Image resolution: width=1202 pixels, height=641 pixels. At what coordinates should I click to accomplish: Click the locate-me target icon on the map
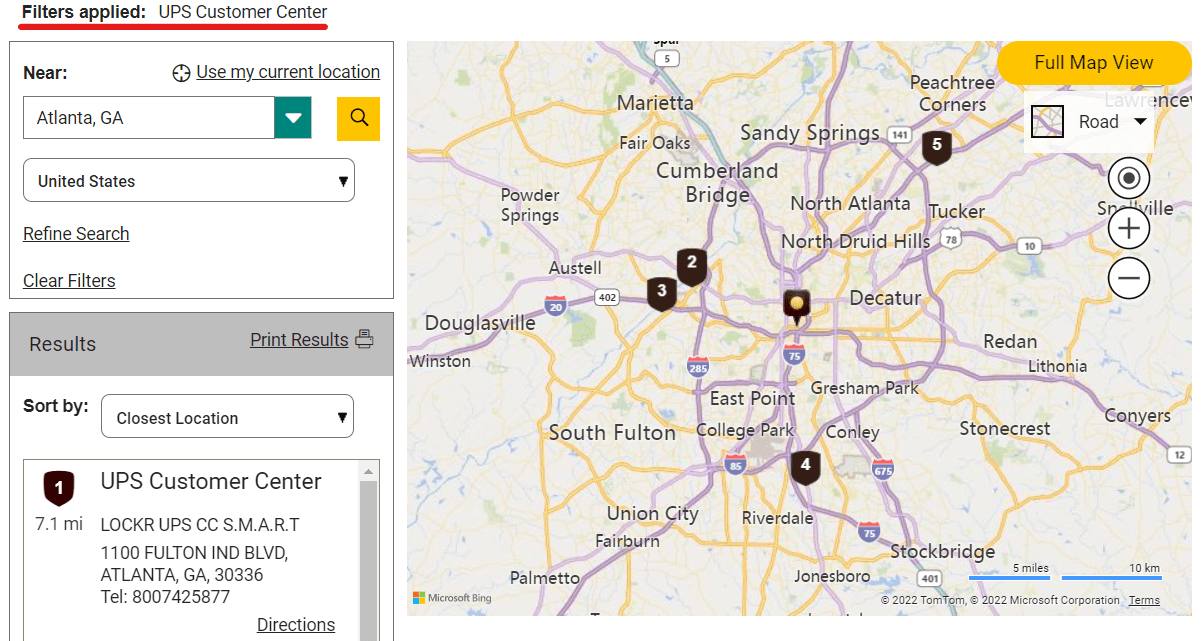(1128, 178)
